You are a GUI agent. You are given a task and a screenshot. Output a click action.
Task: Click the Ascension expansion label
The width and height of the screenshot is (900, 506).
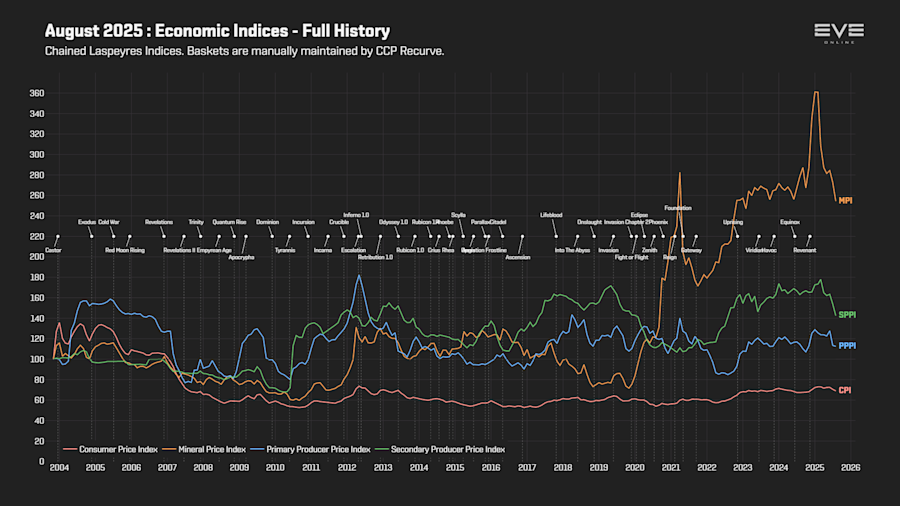(x=518, y=258)
